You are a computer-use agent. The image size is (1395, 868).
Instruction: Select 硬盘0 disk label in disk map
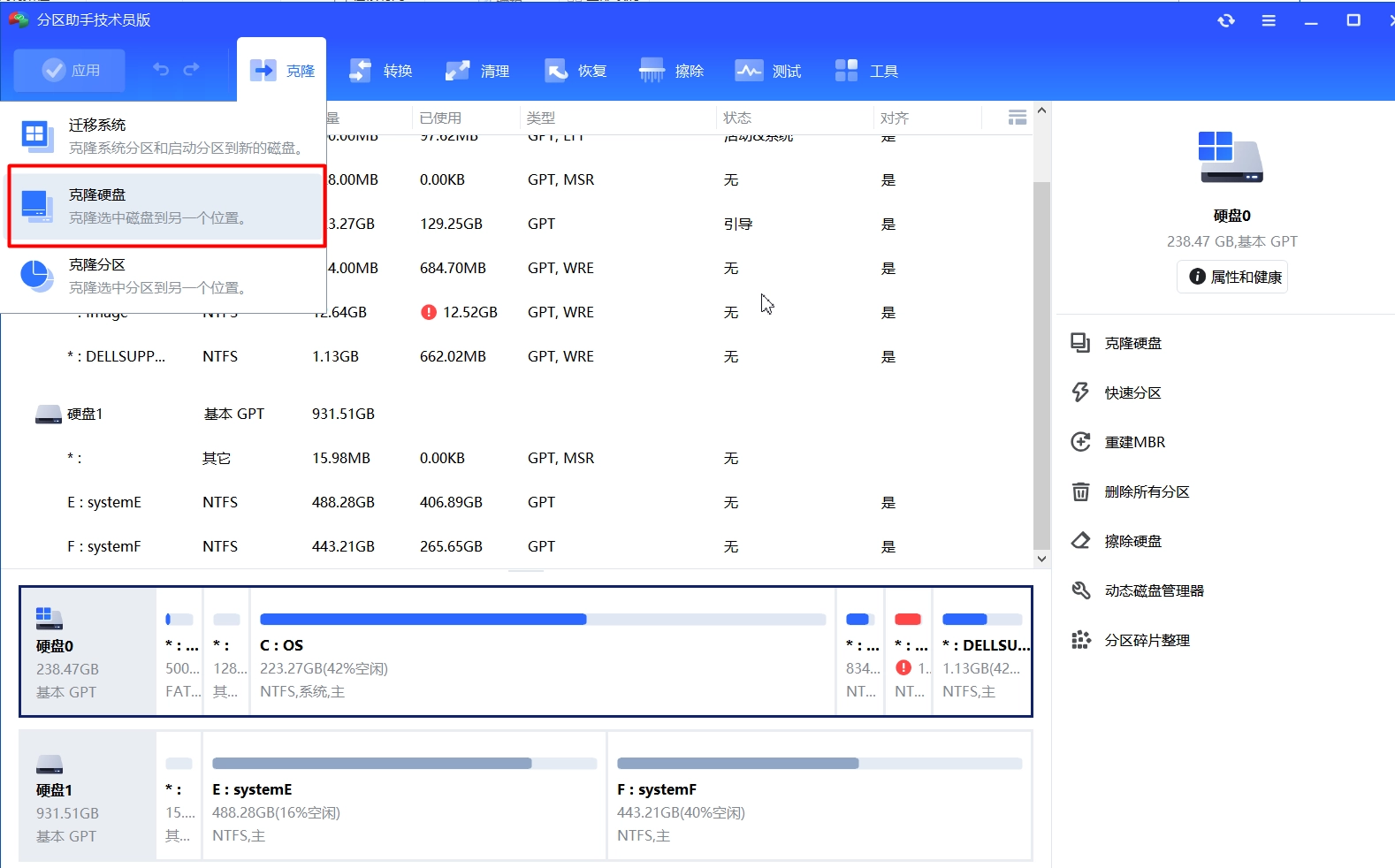(x=88, y=651)
